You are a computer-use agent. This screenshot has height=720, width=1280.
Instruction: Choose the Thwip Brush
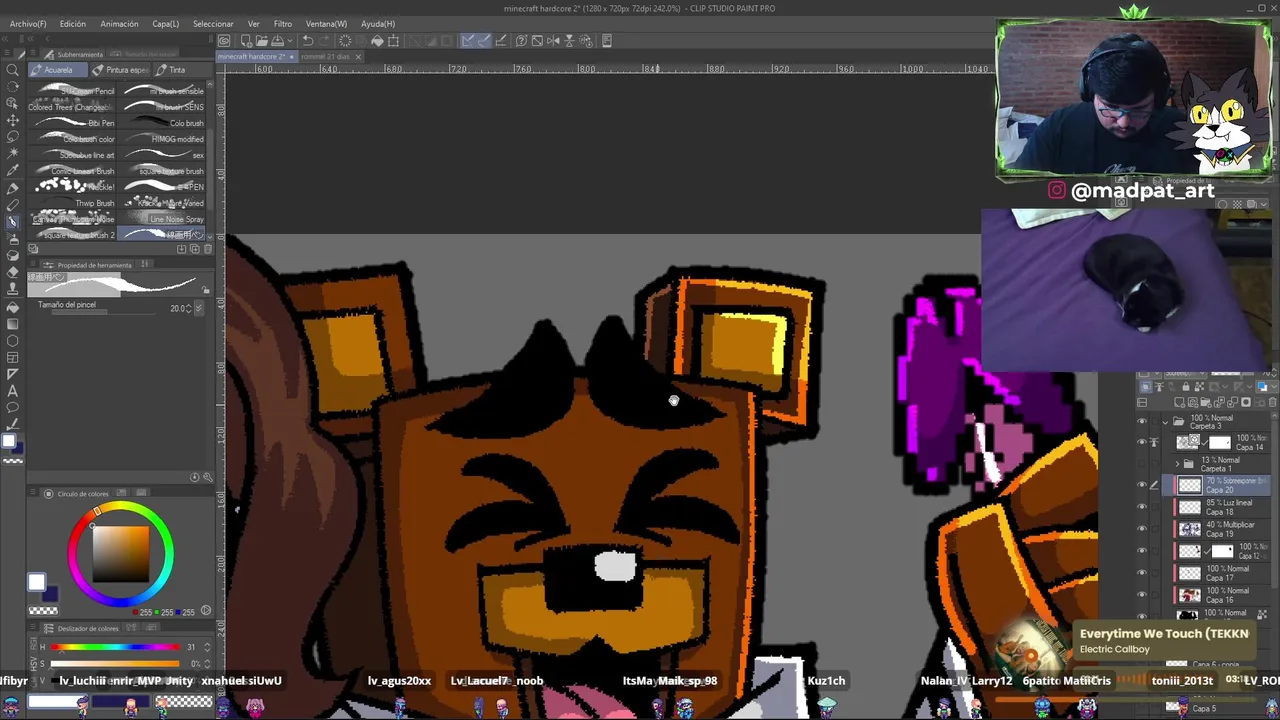[x=74, y=203]
